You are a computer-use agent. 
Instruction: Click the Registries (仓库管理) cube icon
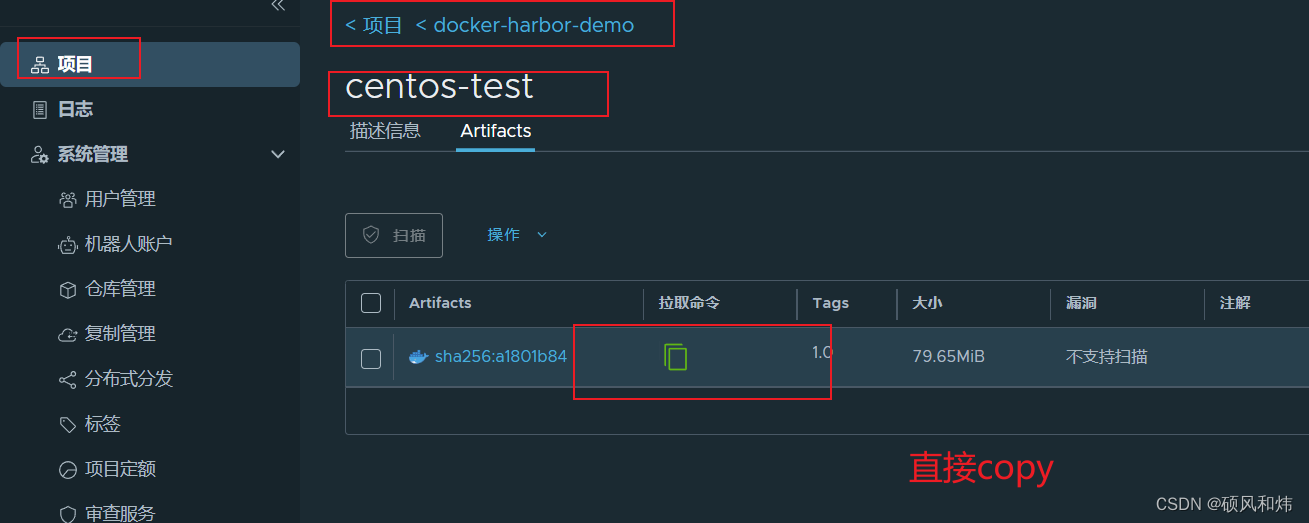[68, 290]
